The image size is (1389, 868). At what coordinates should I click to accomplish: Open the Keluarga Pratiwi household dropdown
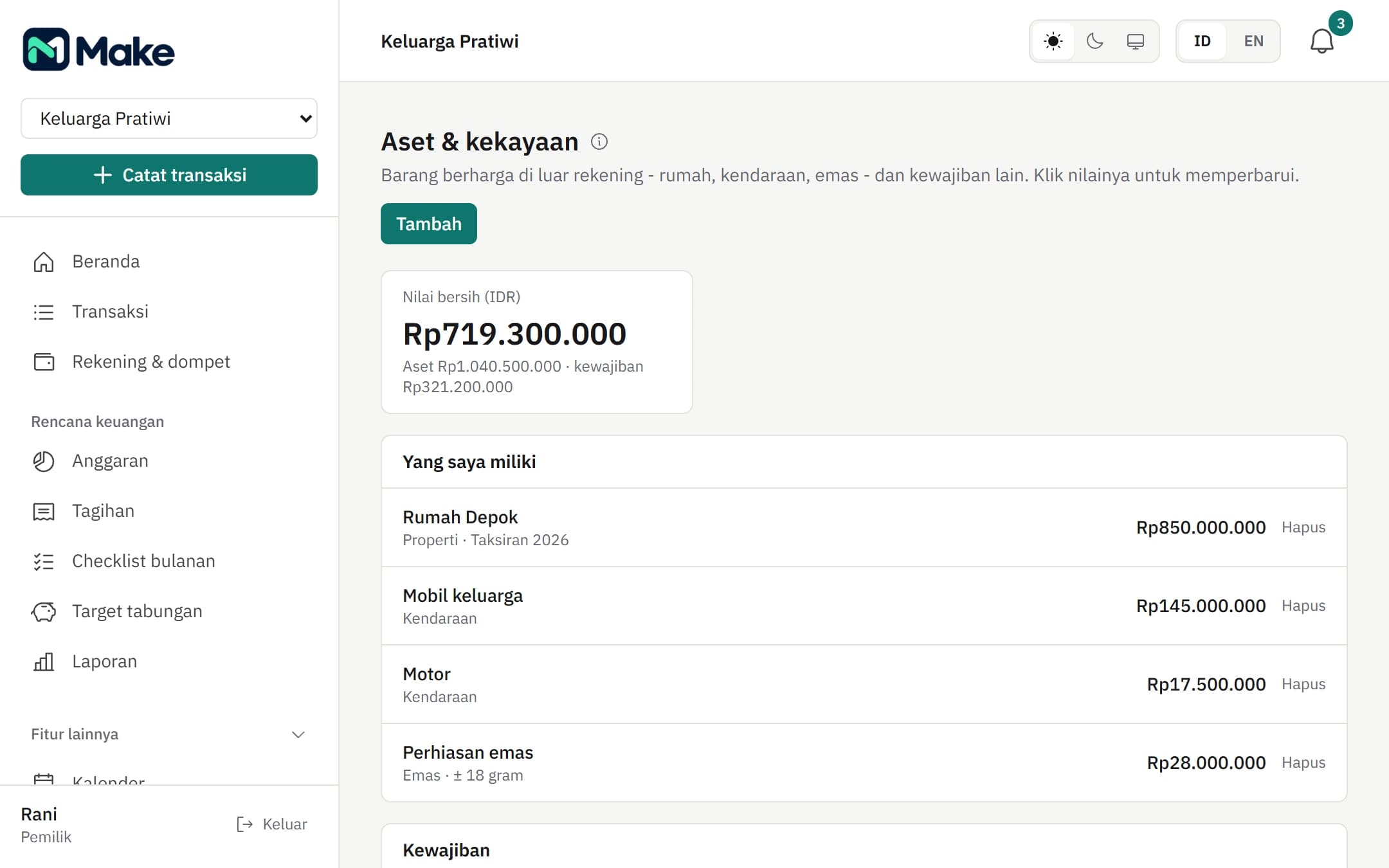[169, 118]
